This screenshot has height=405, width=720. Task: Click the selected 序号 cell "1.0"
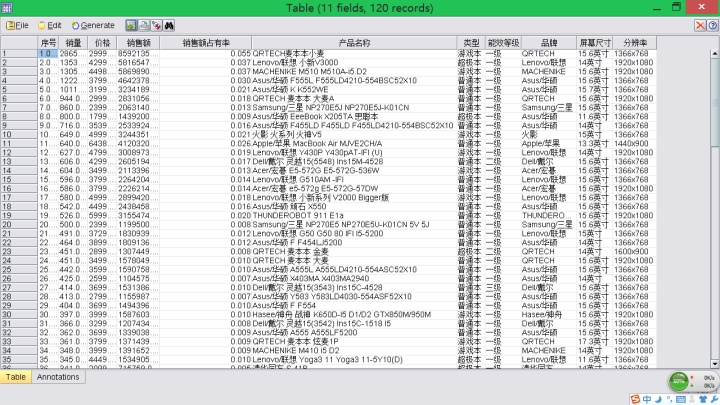click(x=48, y=54)
